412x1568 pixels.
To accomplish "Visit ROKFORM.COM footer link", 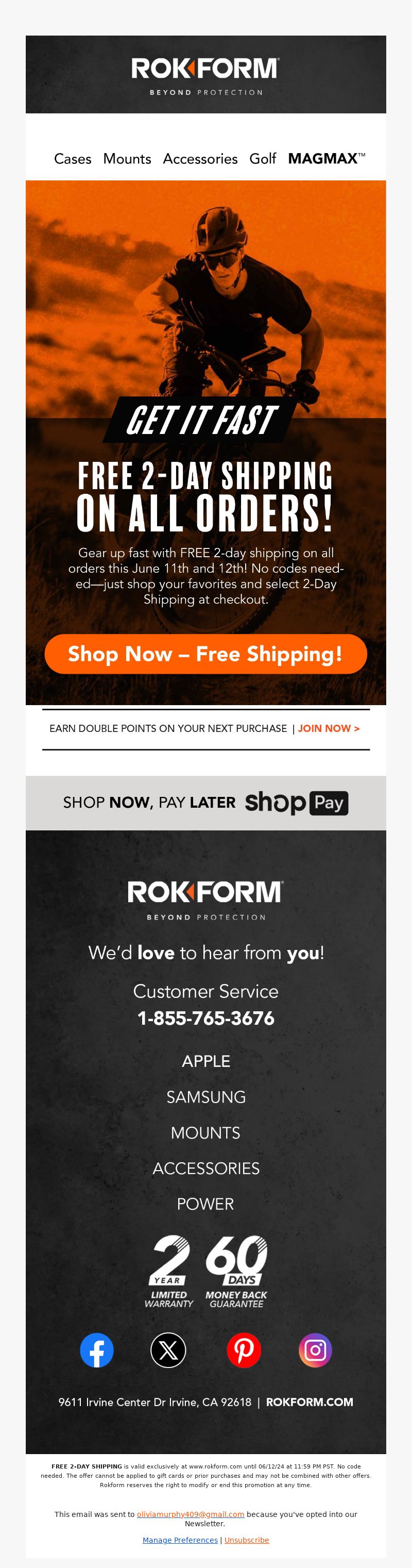I will point(309,1403).
